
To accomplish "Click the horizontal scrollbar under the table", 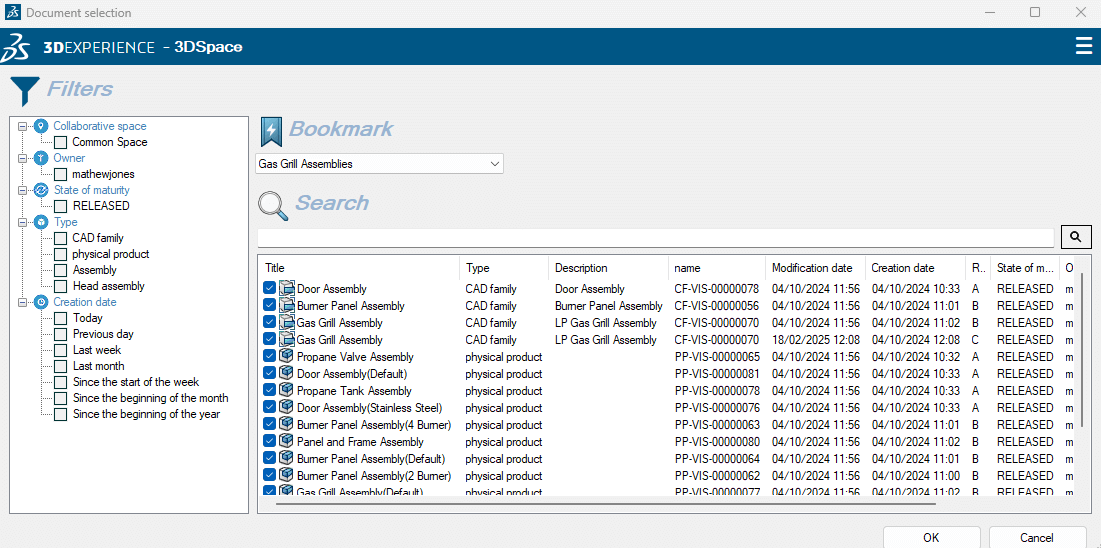I will [x=605, y=503].
